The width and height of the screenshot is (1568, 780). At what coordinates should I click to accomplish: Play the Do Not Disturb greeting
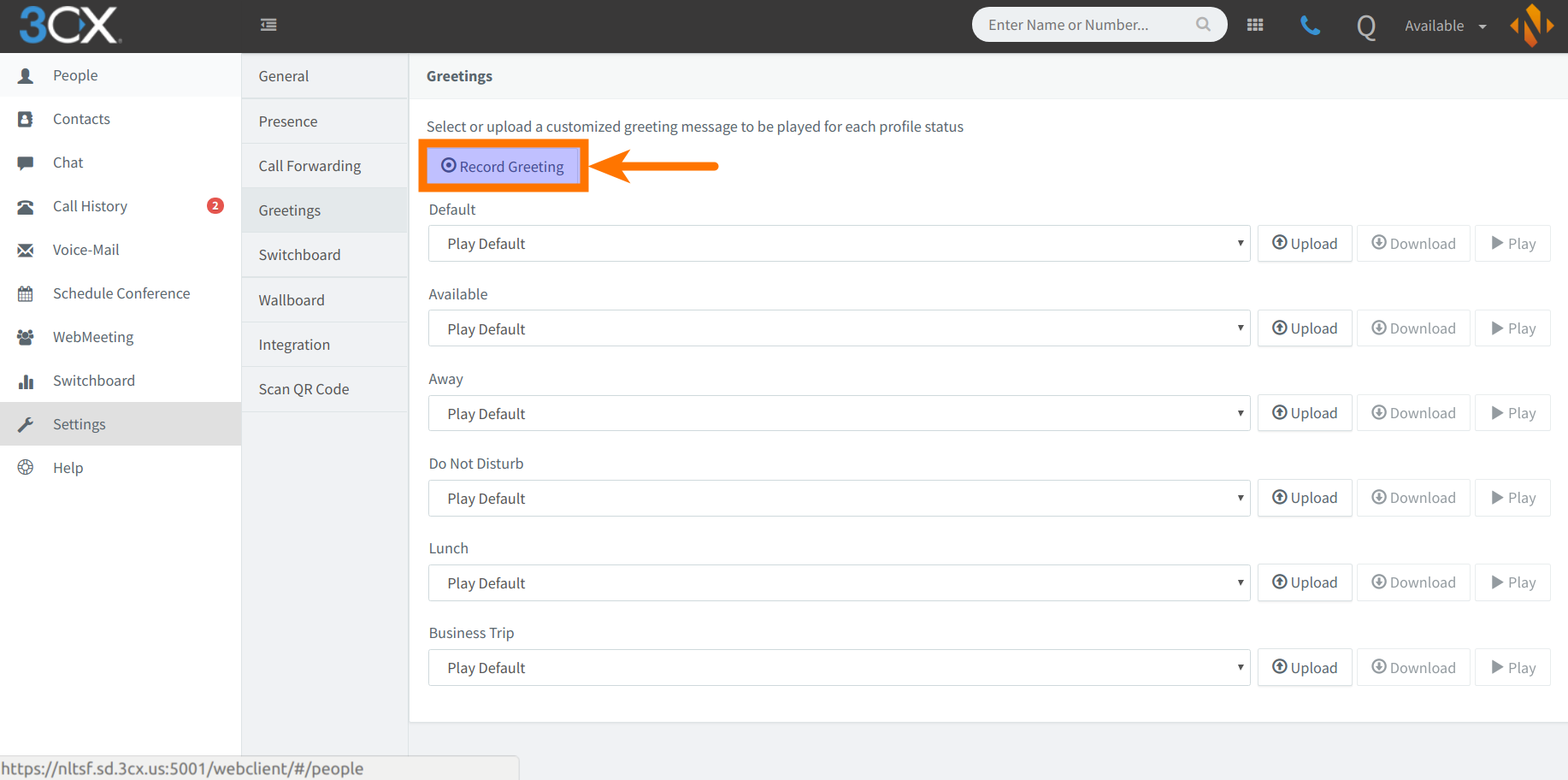click(x=1513, y=498)
